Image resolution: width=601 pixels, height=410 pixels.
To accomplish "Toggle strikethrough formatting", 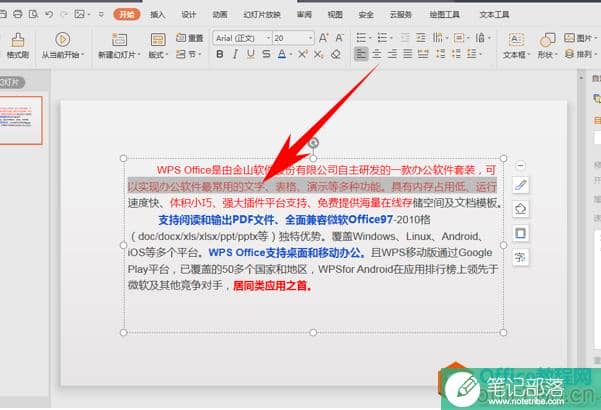I will click(266, 54).
